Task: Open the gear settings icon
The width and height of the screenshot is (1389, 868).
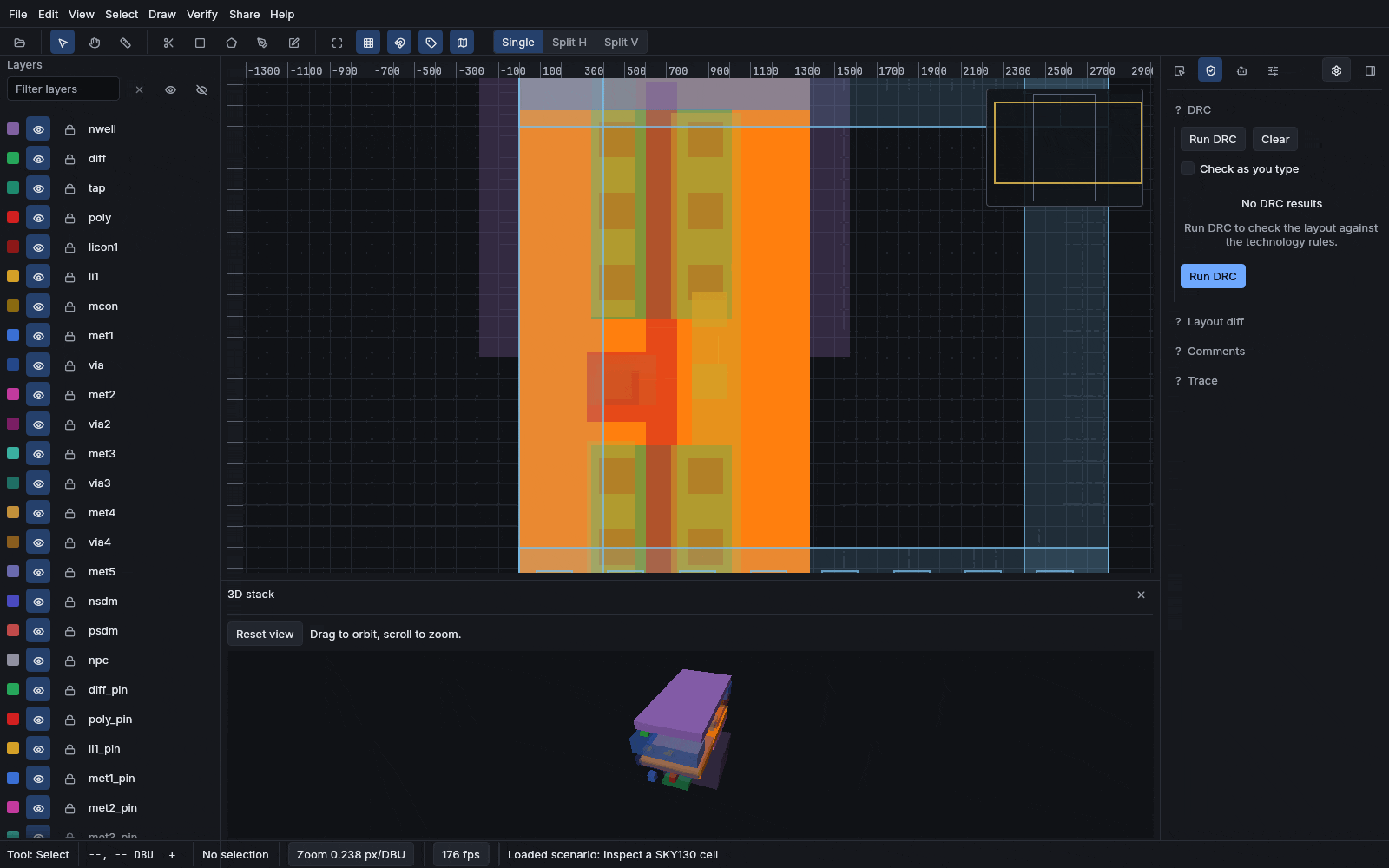Action: [x=1336, y=71]
